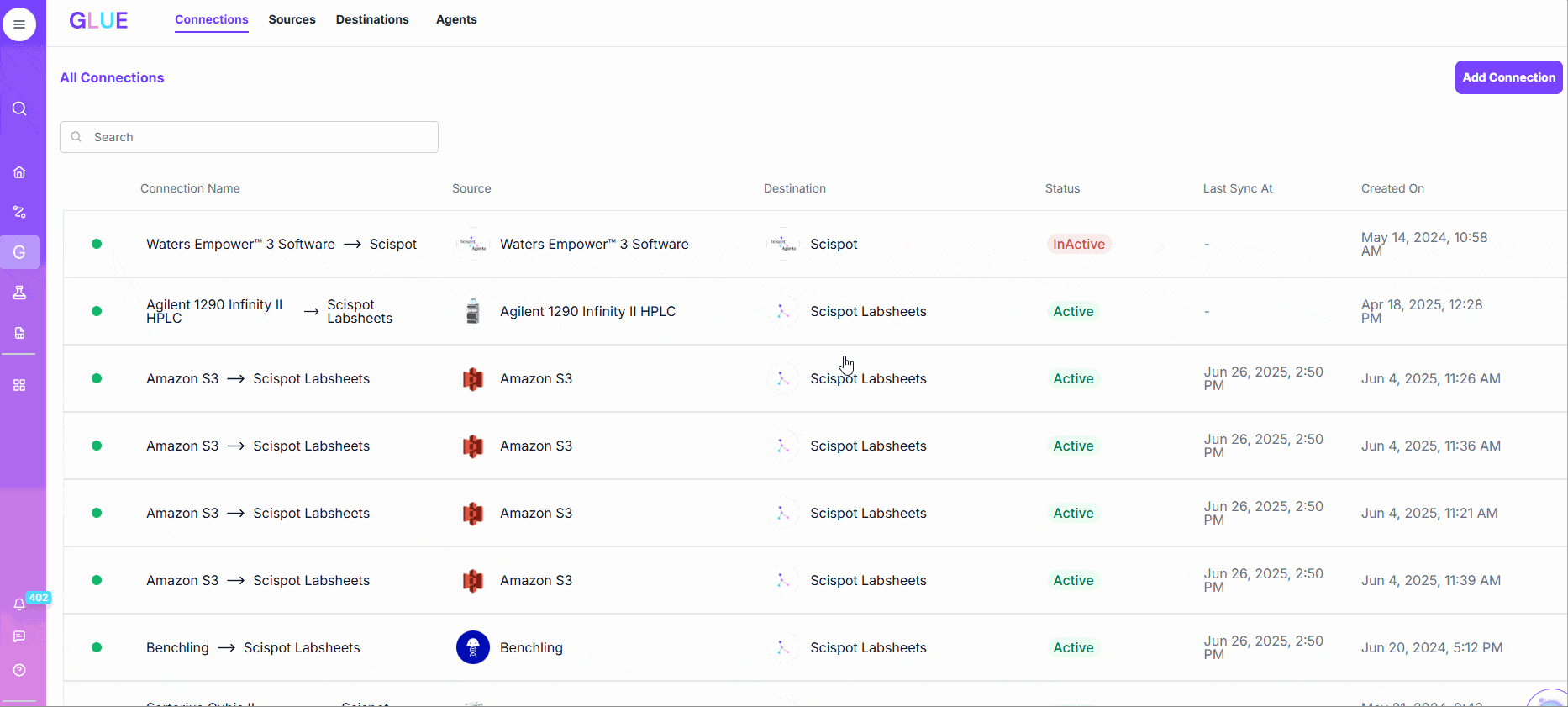This screenshot has width=1568, height=707.
Task: Click the magnifier icon inside Search field
Action: click(76, 137)
